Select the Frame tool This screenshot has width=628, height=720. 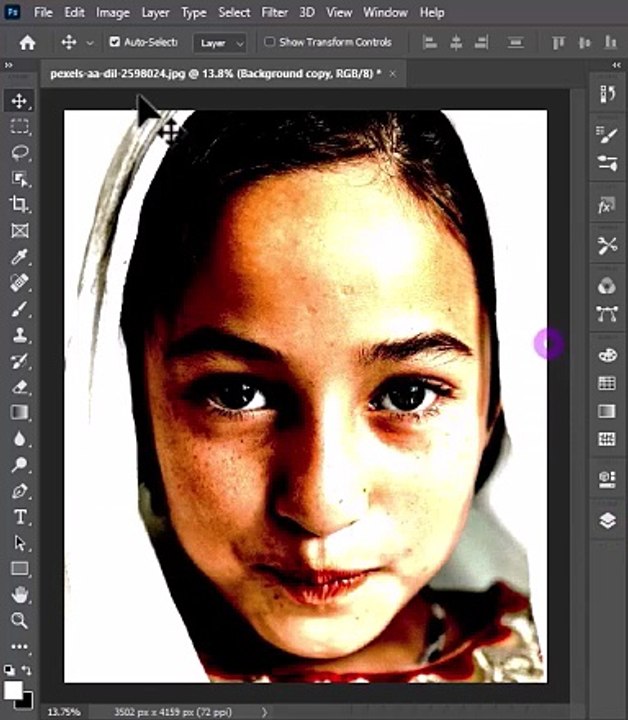[19, 230]
